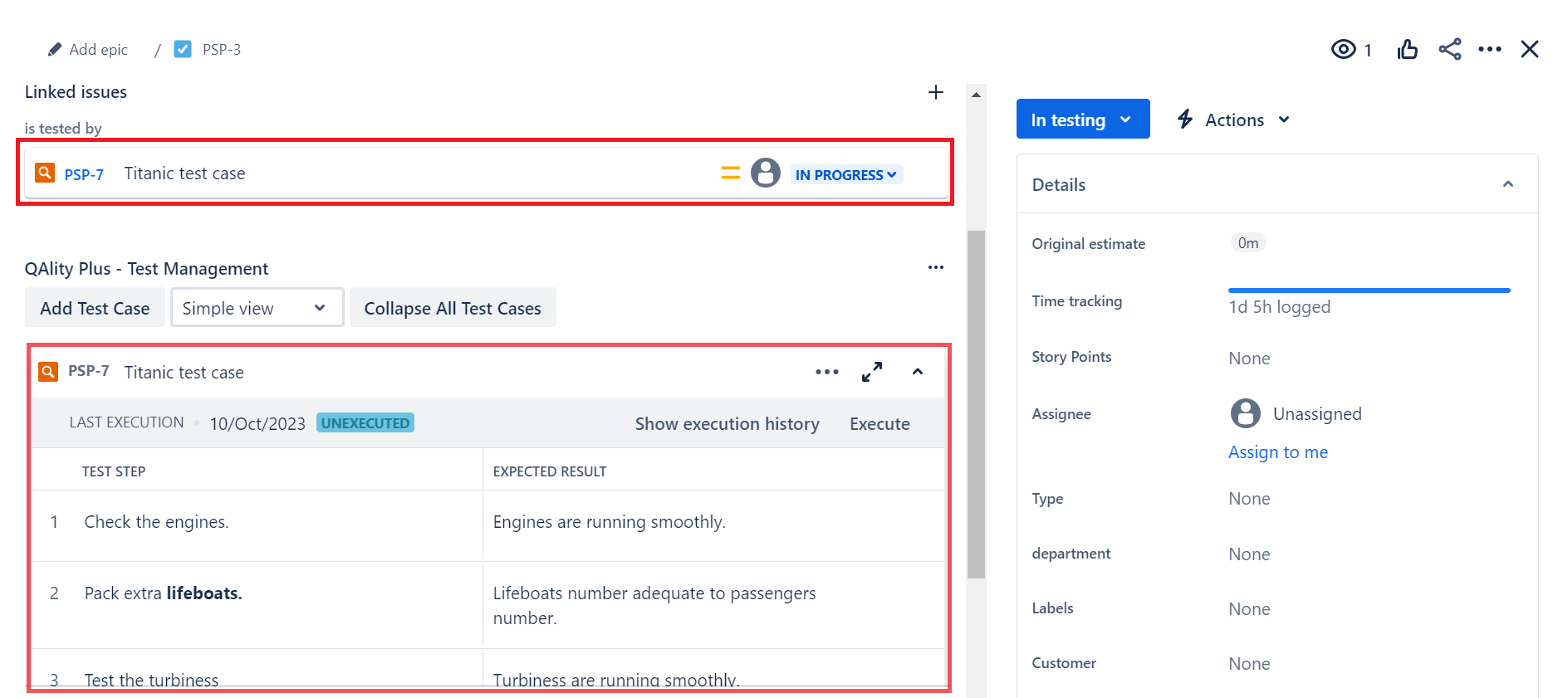Image resolution: width=1568 pixels, height=698 pixels.
Task: Click the medium priority icon on PSP-7 link
Action: pyautogui.click(x=731, y=173)
